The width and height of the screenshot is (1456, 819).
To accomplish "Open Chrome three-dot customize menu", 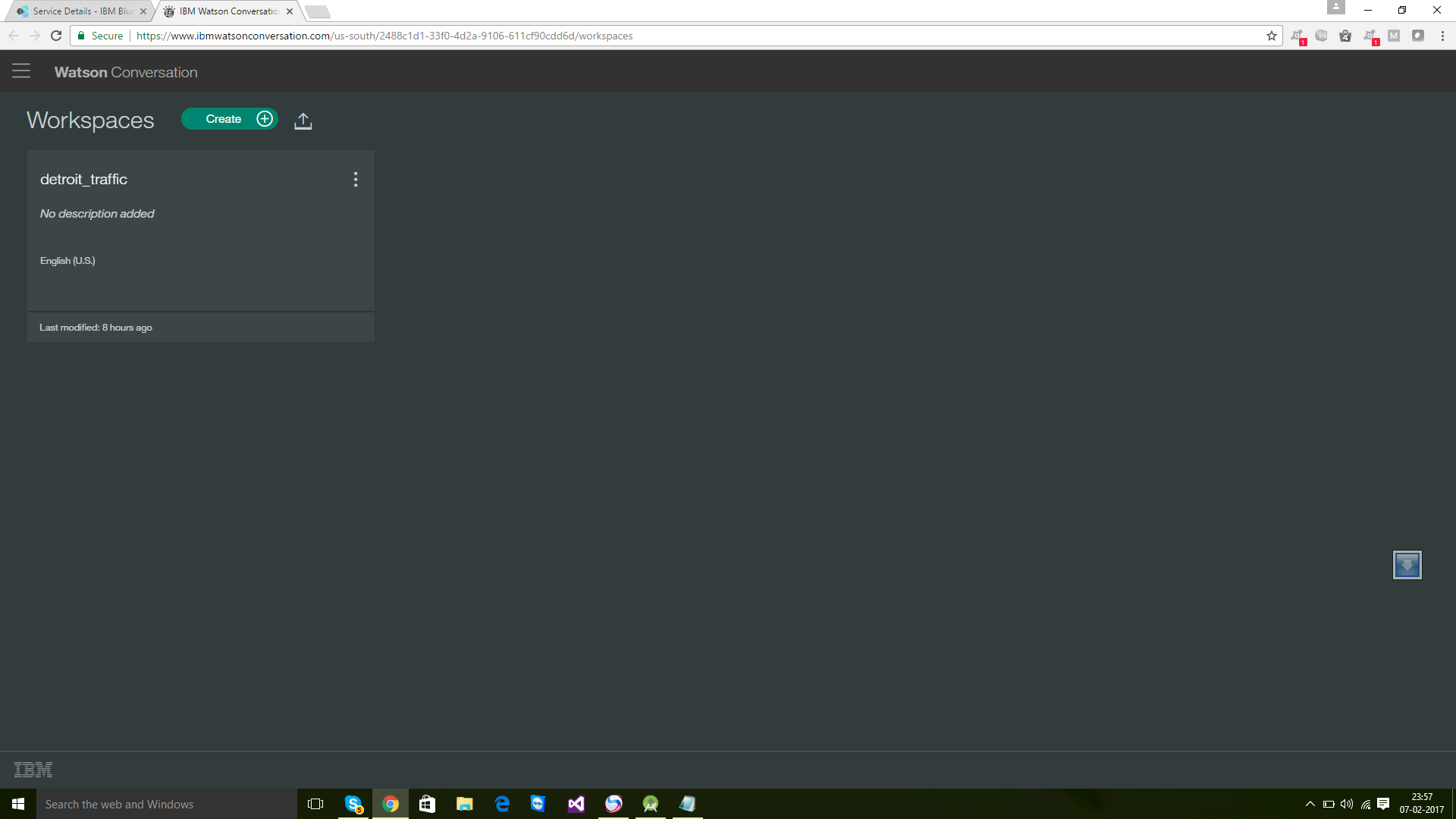I will (x=1442, y=36).
